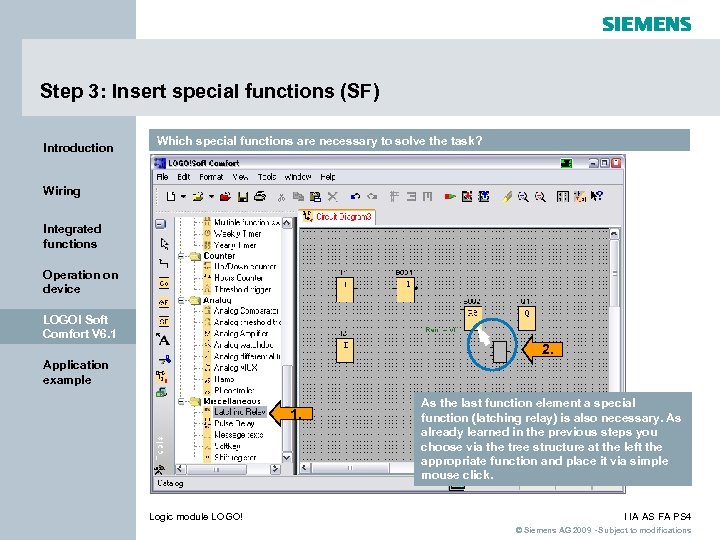The width and height of the screenshot is (720, 540).
Task: Select the GF basic functions tool
Action: (164, 302)
